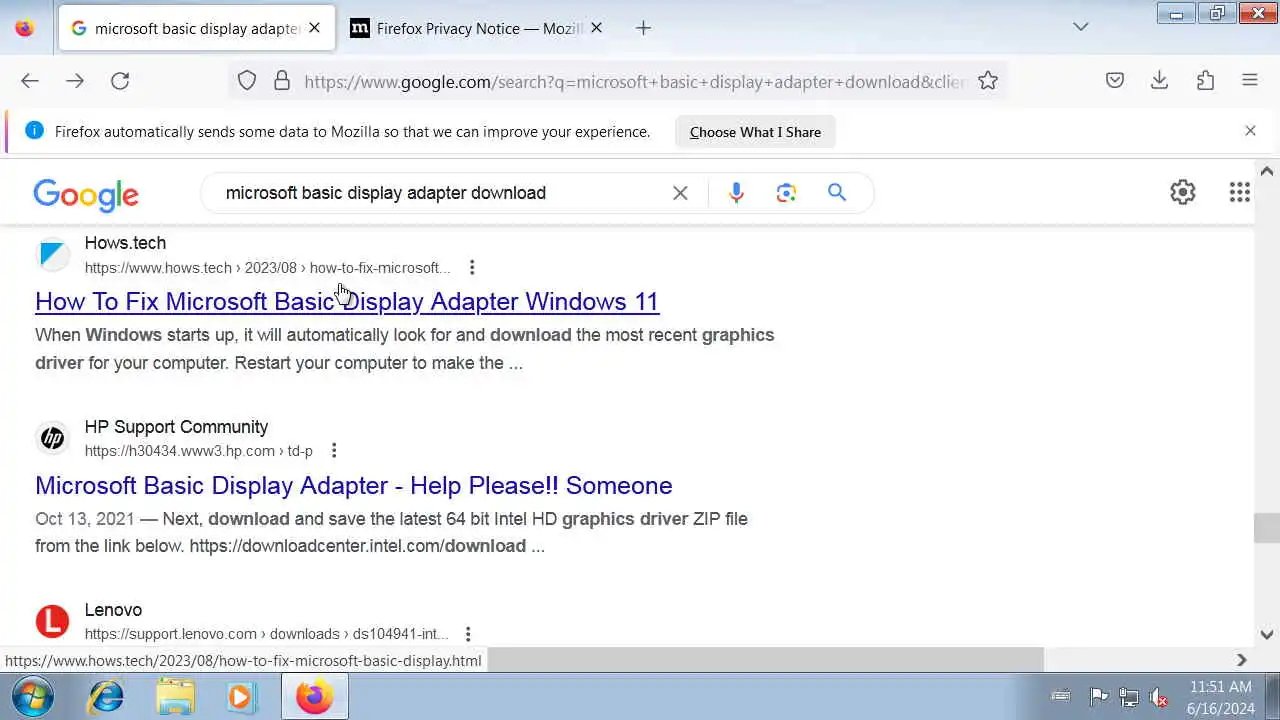Click the Hows.tech site name
Screen dimensions: 1280x720
[125, 243]
